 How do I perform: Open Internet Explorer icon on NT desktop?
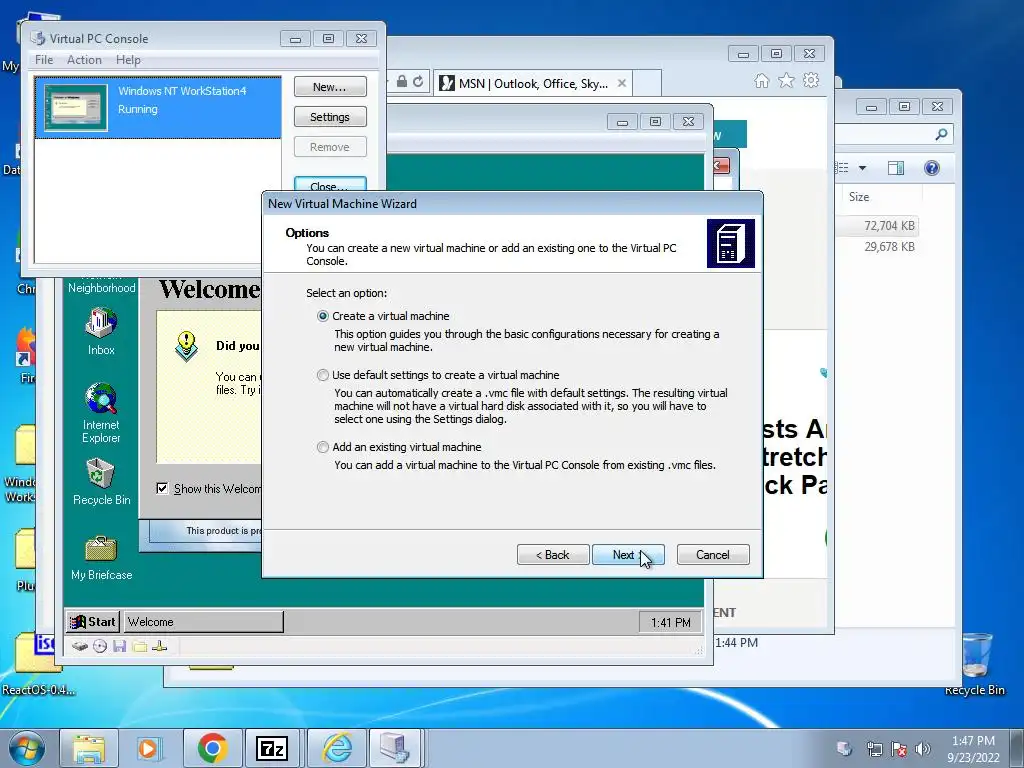(101, 413)
